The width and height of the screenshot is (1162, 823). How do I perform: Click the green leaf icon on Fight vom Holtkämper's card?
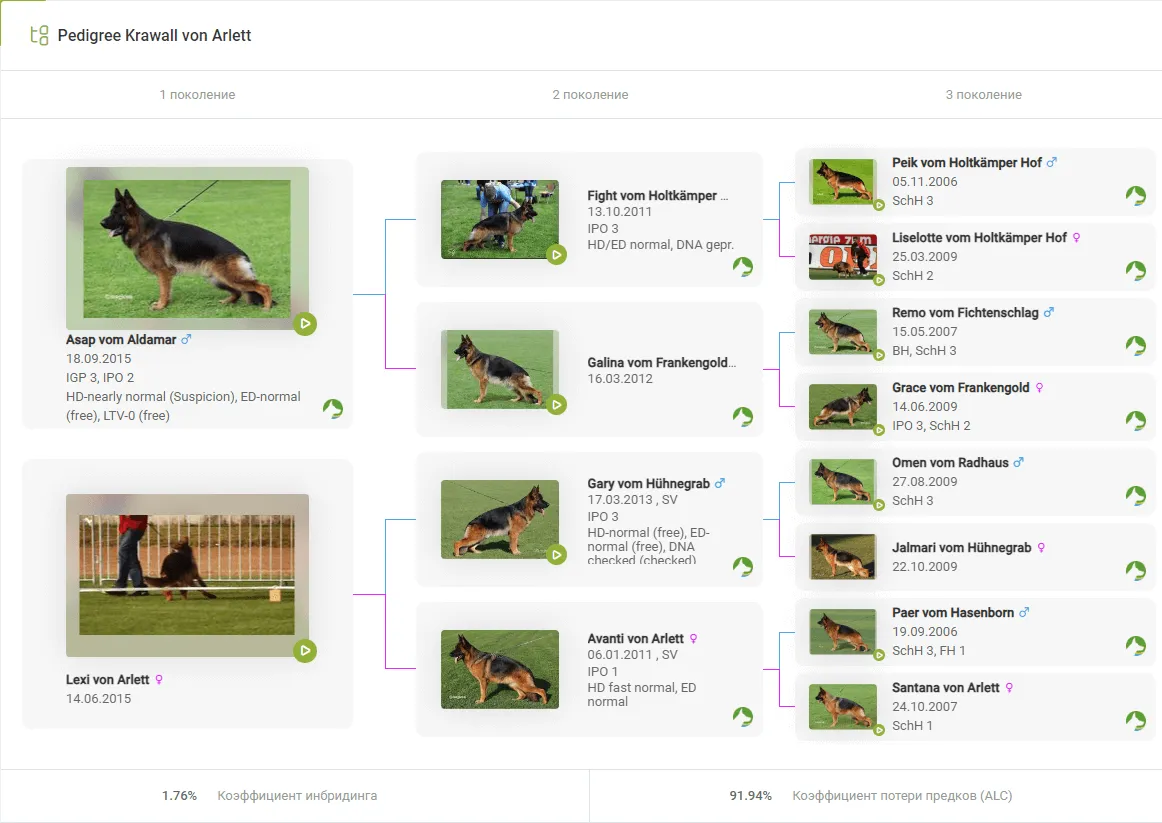click(742, 266)
